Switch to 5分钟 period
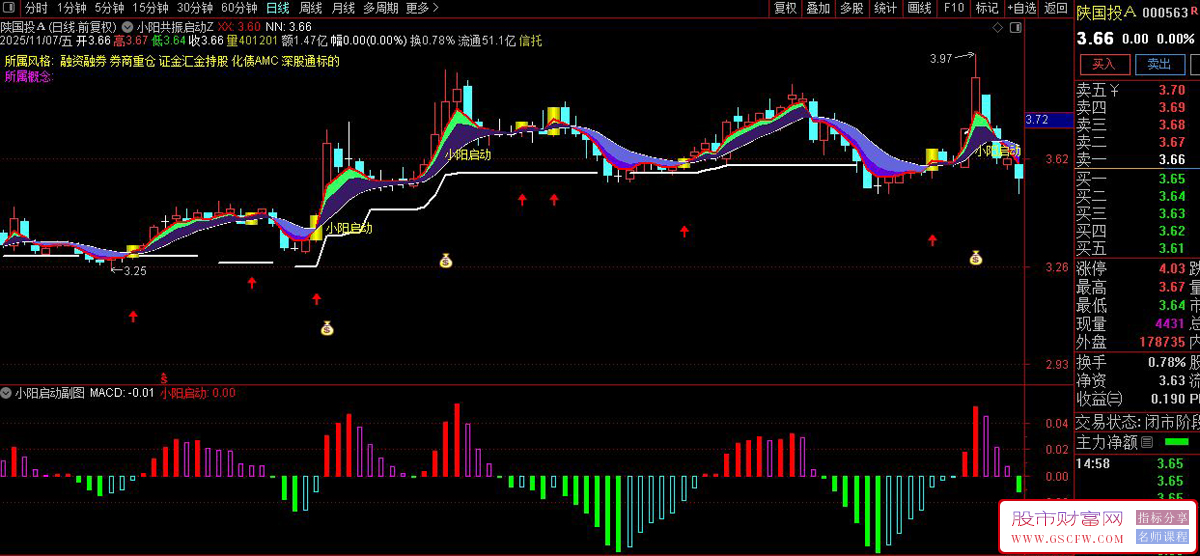 110,8
